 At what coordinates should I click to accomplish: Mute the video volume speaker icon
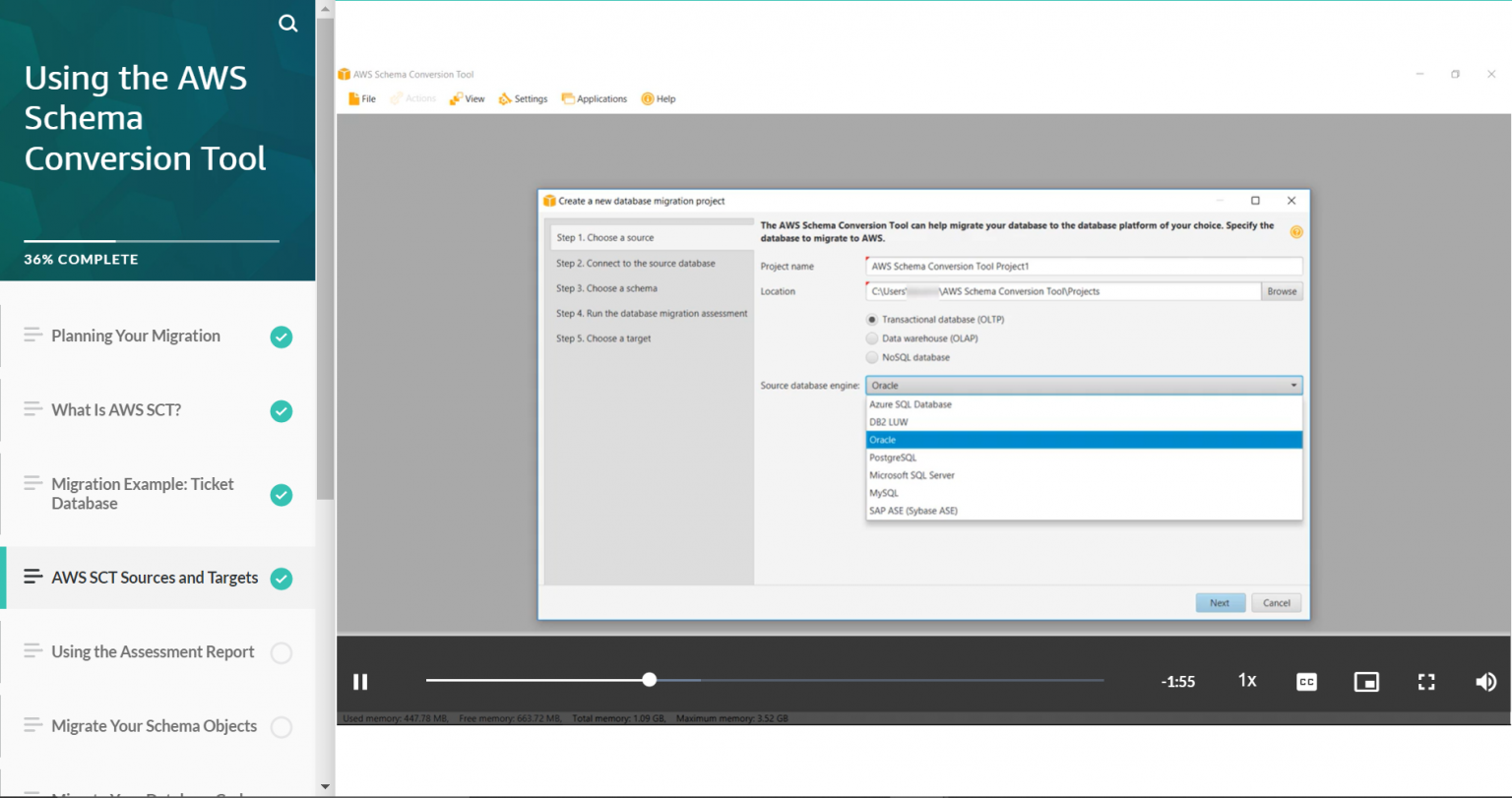(x=1485, y=681)
